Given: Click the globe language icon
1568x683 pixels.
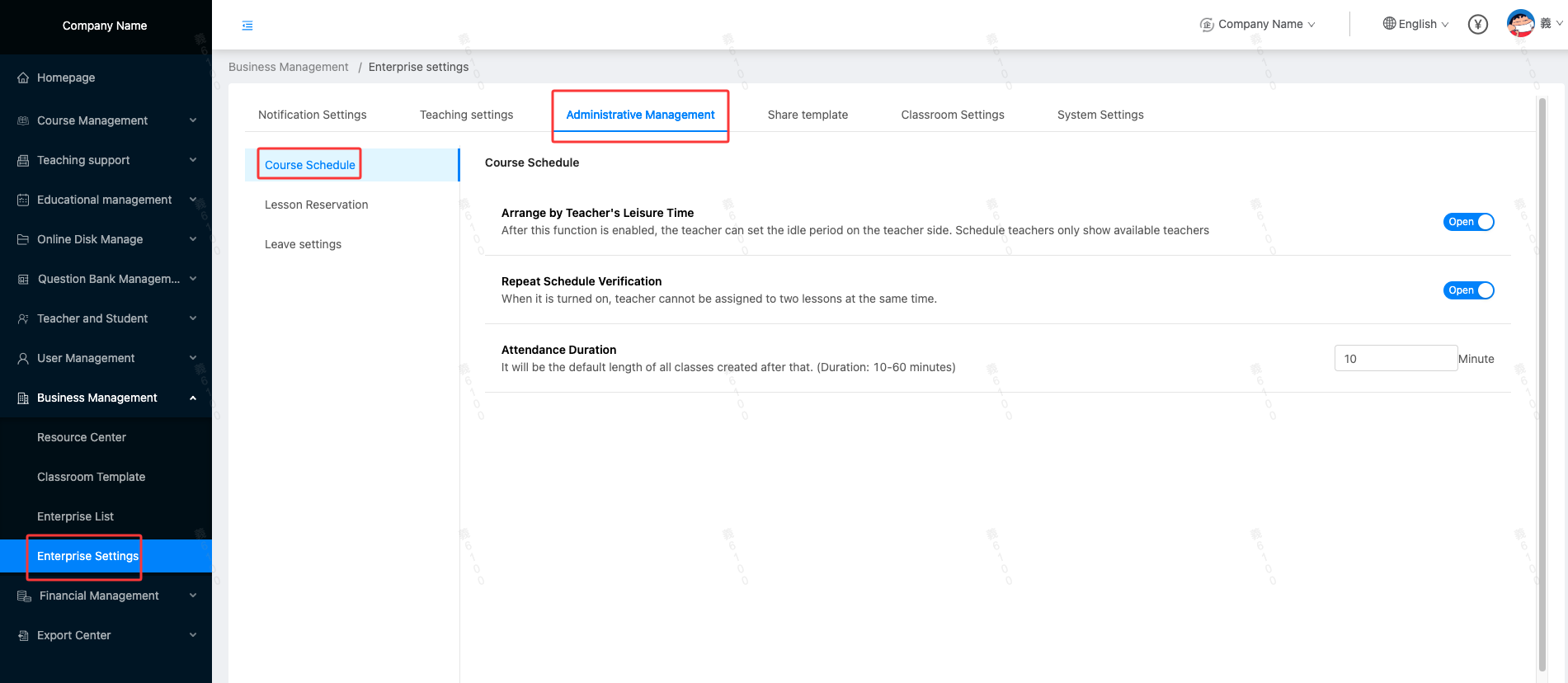Looking at the screenshot, I should (x=1389, y=24).
